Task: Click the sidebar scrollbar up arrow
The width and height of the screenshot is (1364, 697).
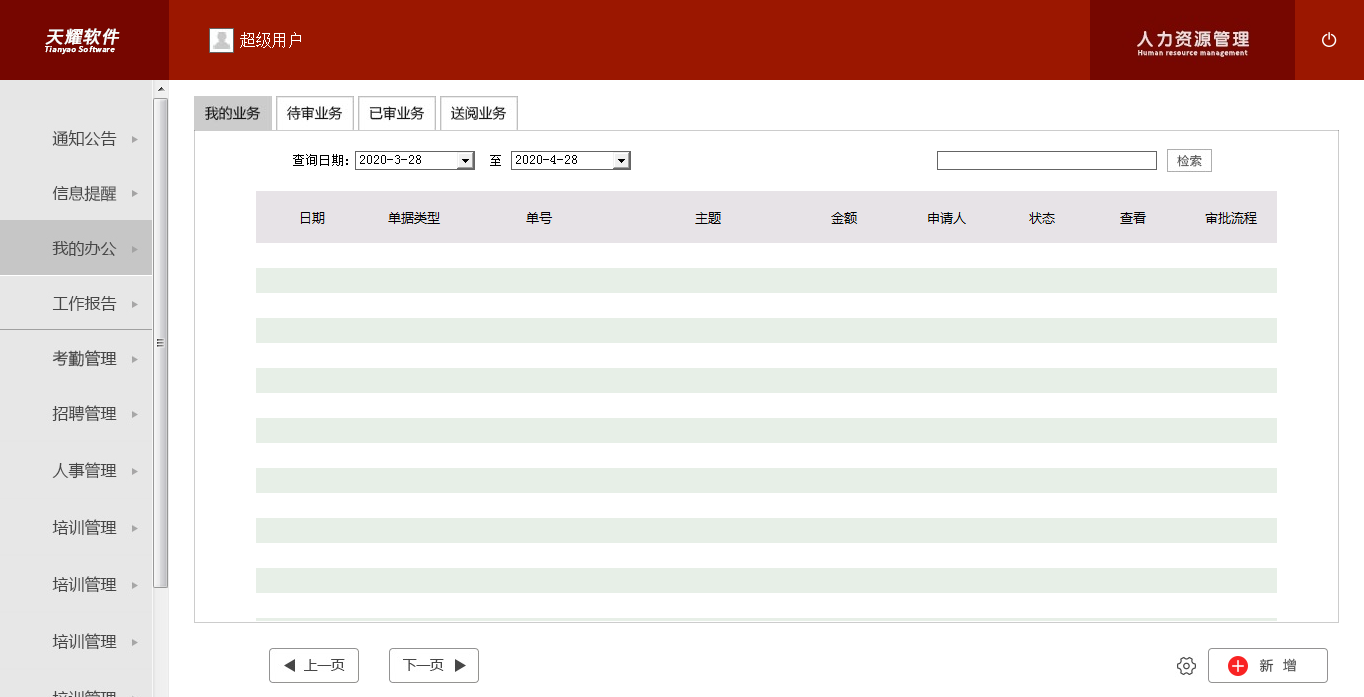Action: click(x=161, y=89)
